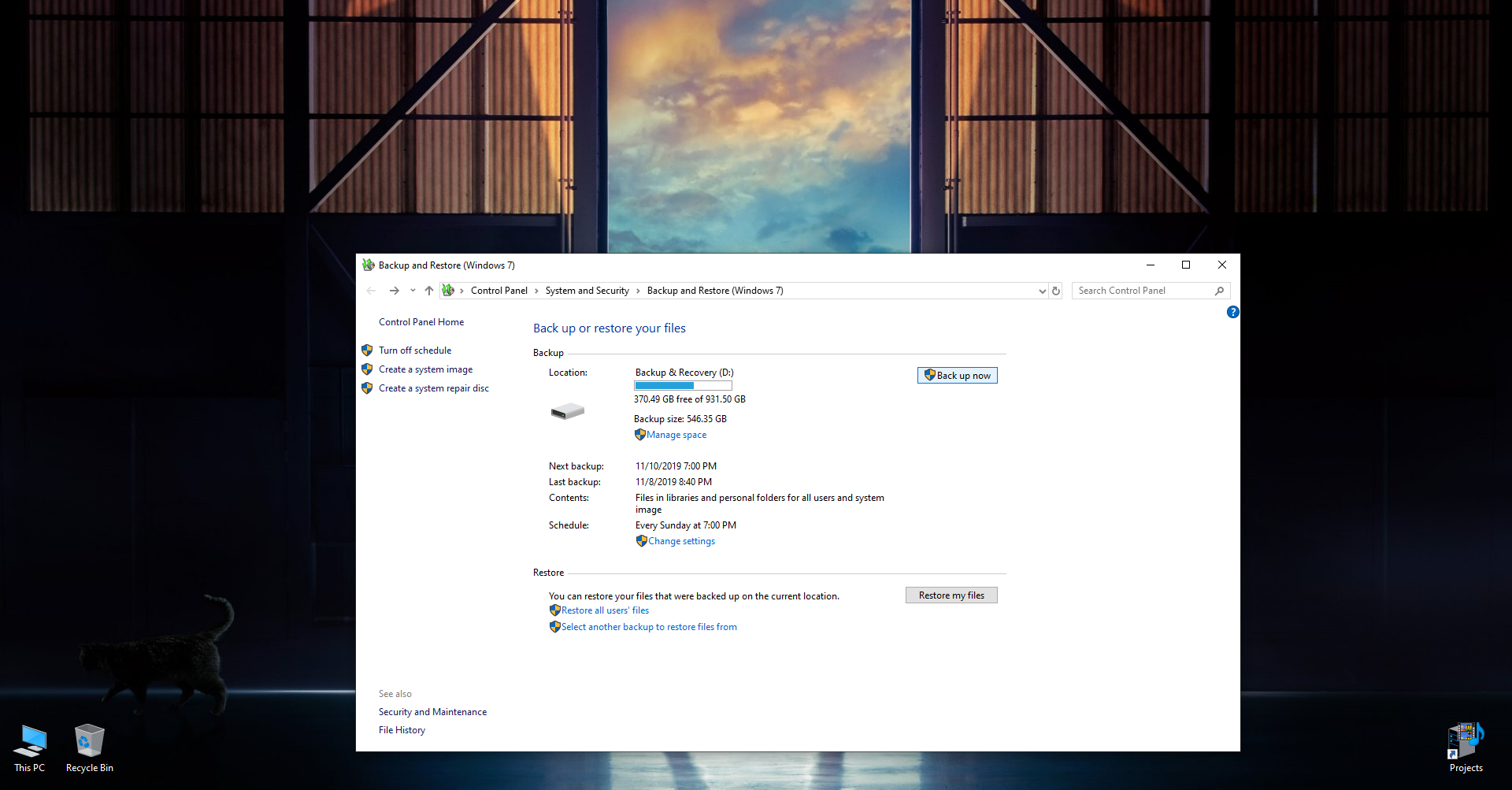Select Control Panel breadcrumb

click(499, 291)
